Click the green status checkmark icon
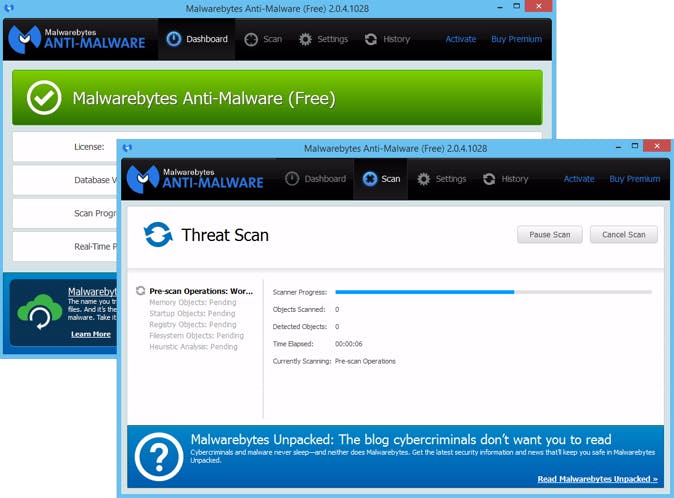Image resolution: width=674 pixels, height=498 pixels. pyautogui.click(x=44, y=98)
